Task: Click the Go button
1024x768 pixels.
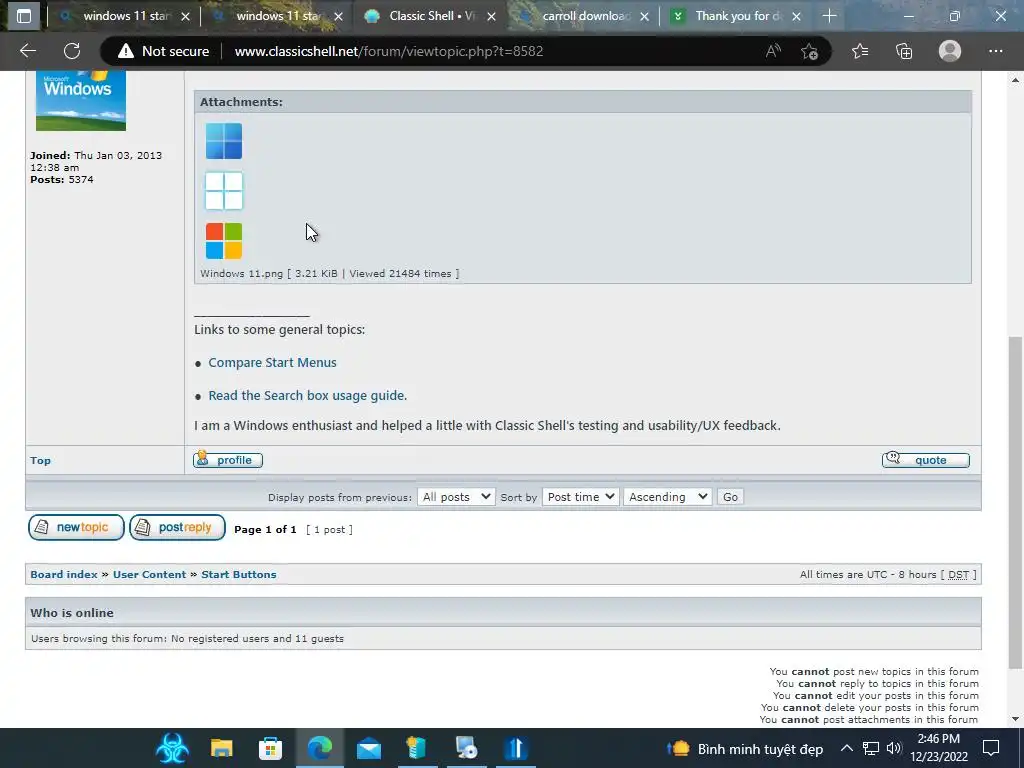Action: [x=730, y=497]
